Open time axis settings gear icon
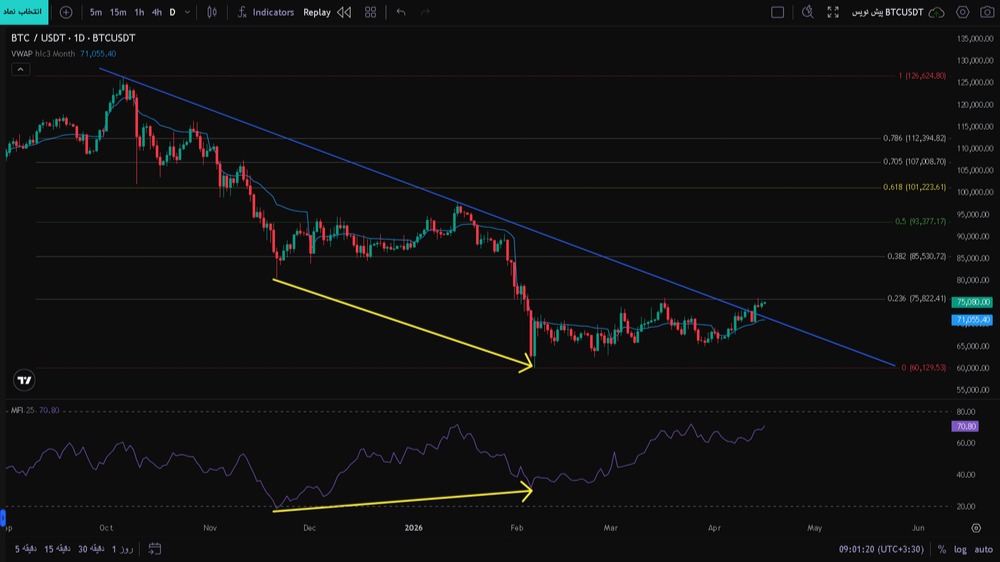This screenshot has height=562, width=1000. point(976,528)
